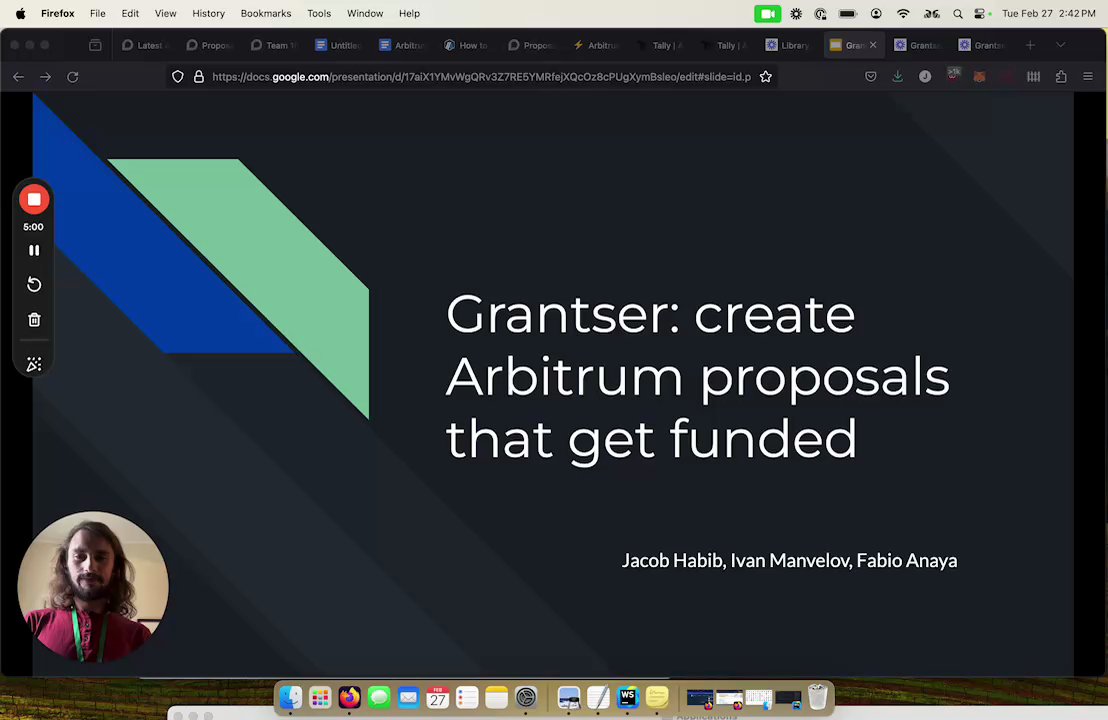Open the Apple menu

click(x=20, y=13)
